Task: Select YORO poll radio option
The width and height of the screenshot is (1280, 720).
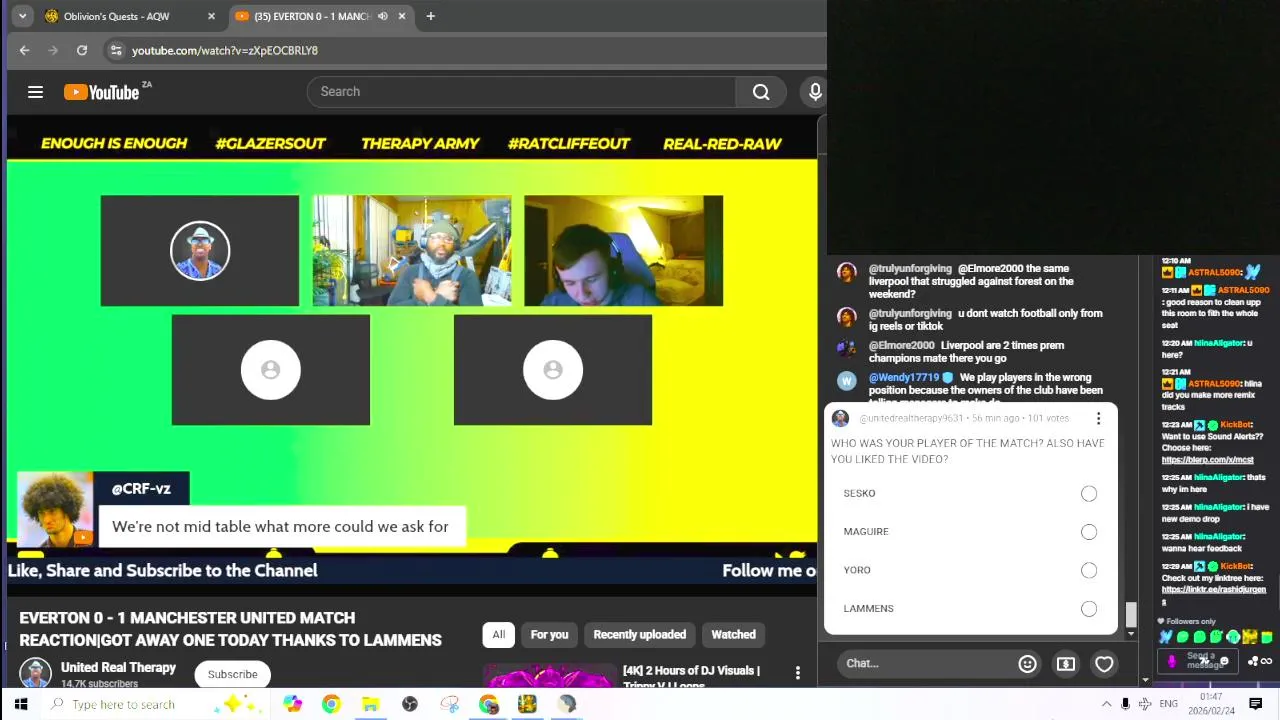Action: (1088, 570)
